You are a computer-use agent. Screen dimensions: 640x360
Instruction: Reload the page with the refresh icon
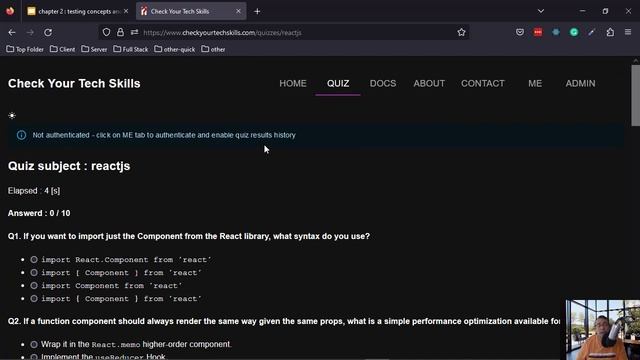48,32
